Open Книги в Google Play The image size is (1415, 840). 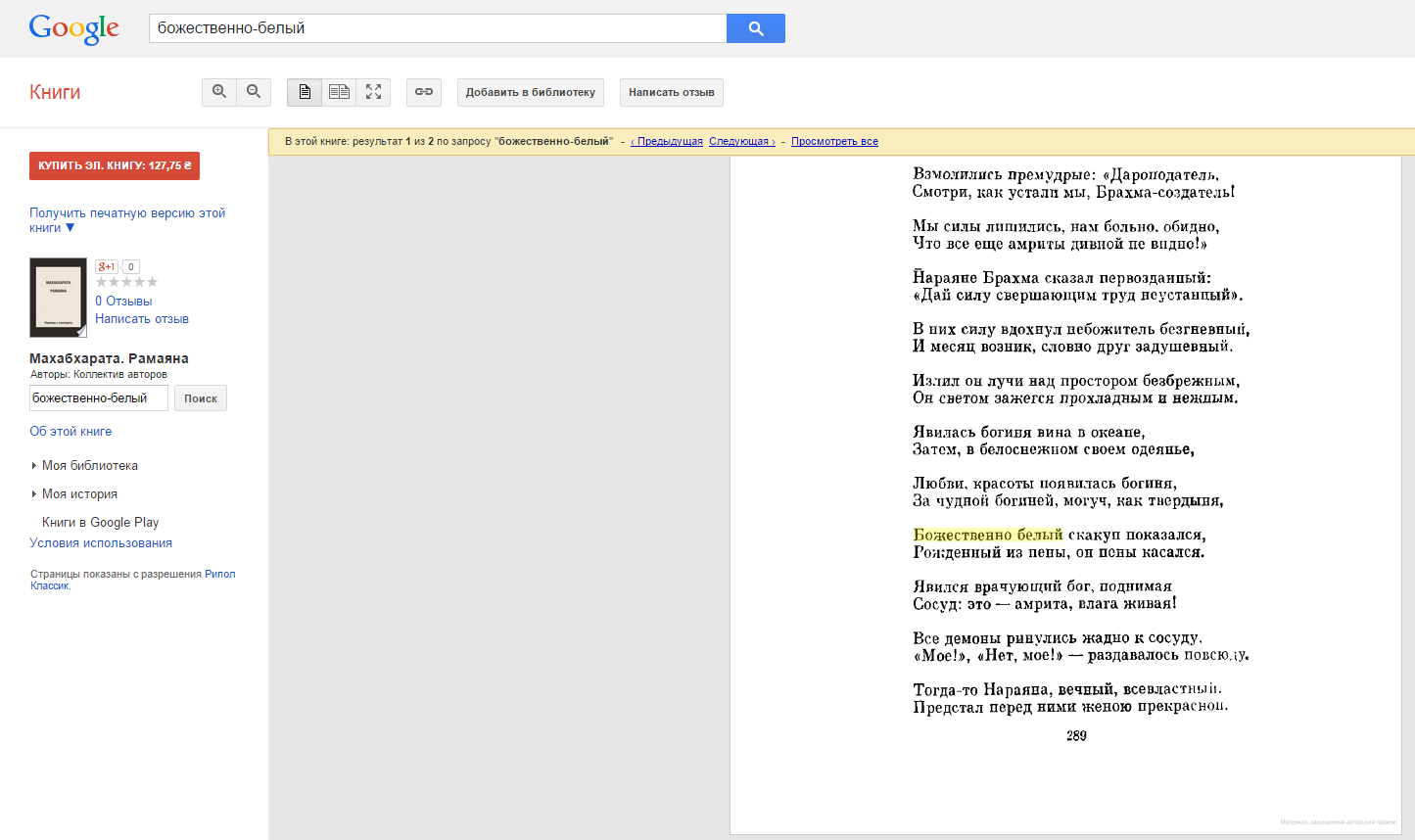click(100, 523)
